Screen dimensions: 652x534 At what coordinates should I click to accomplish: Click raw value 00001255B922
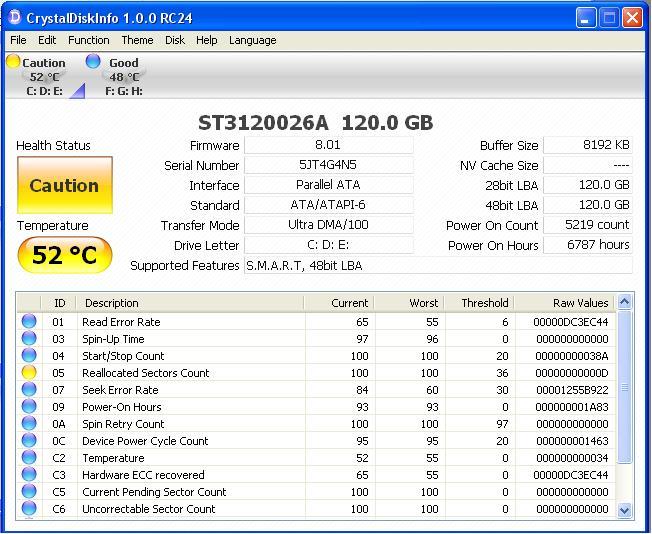tap(572, 390)
